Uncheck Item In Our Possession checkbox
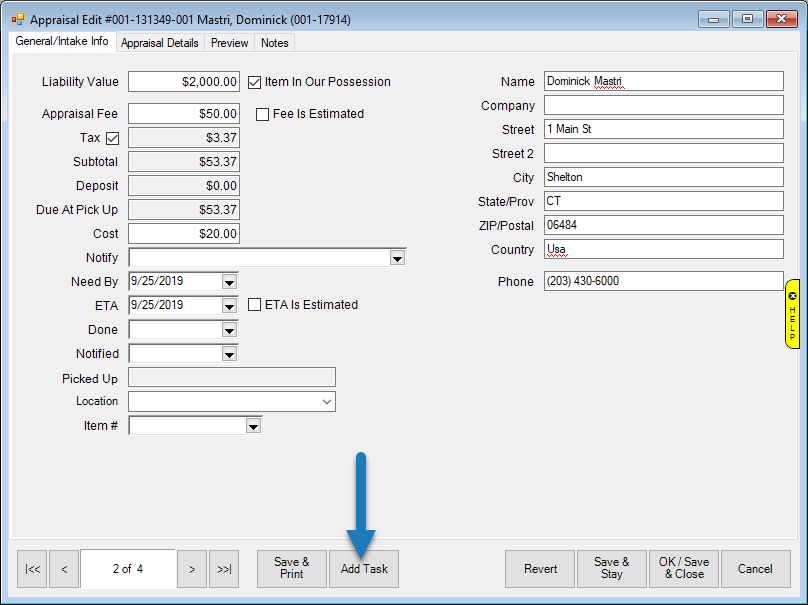 pyautogui.click(x=255, y=82)
